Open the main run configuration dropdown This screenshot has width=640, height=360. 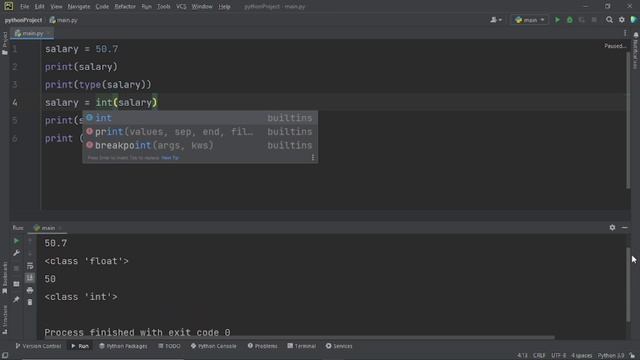pyautogui.click(x=529, y=20)
